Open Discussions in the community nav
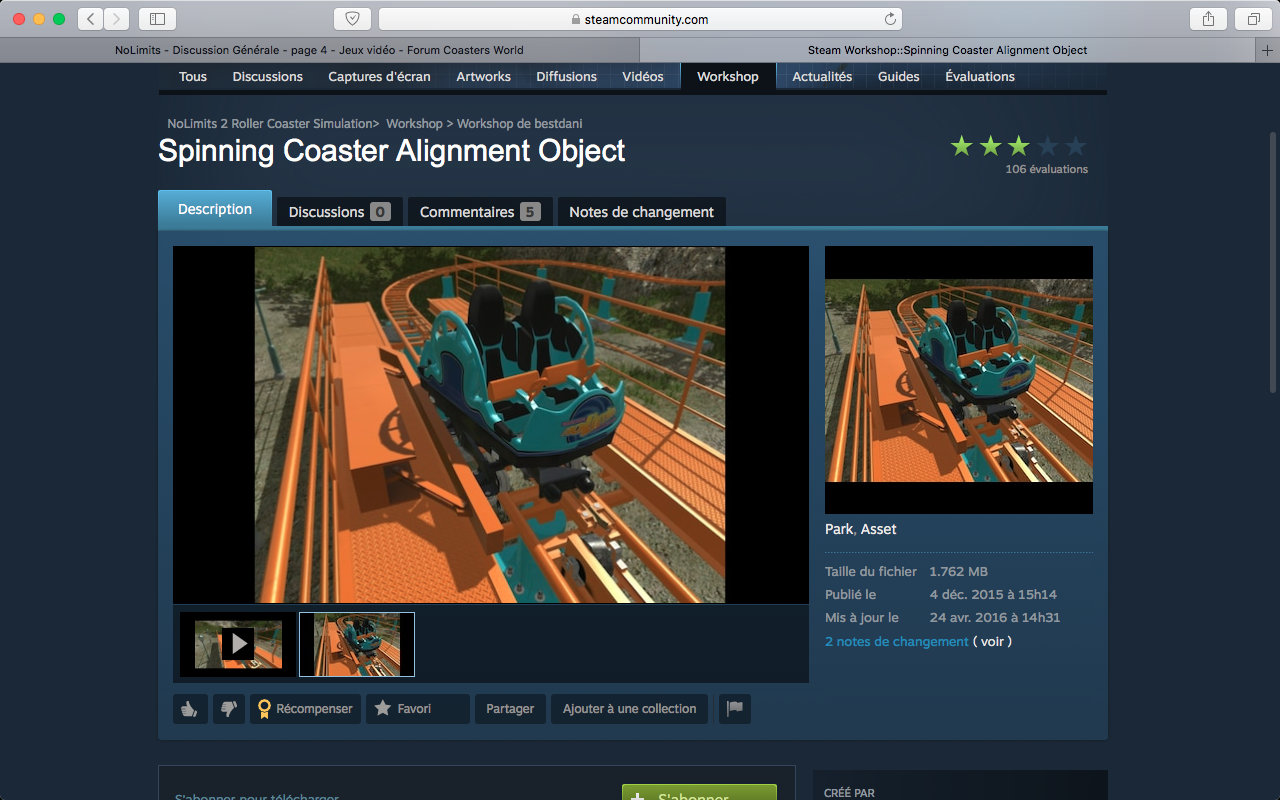 click(x=268, y=77)
